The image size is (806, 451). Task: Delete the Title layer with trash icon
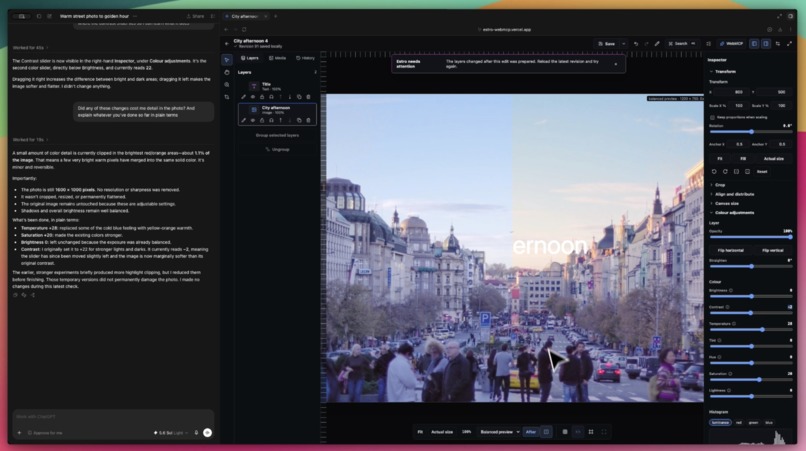click(308, 97)
